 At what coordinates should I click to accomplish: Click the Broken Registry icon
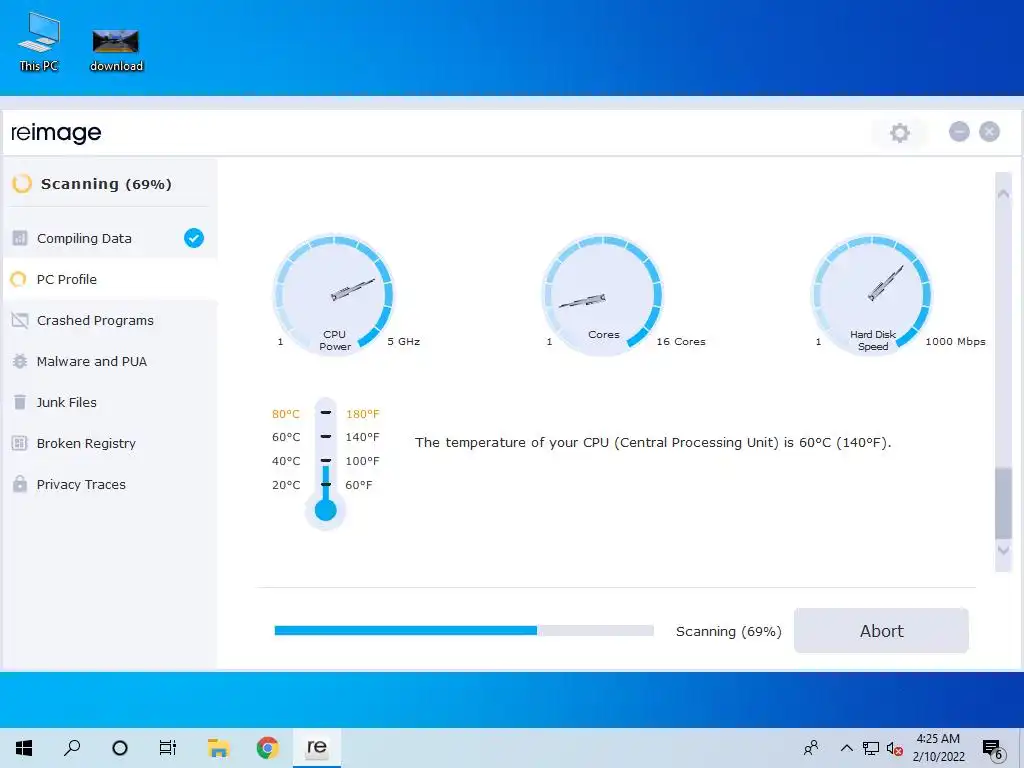(x=20, y=443)
